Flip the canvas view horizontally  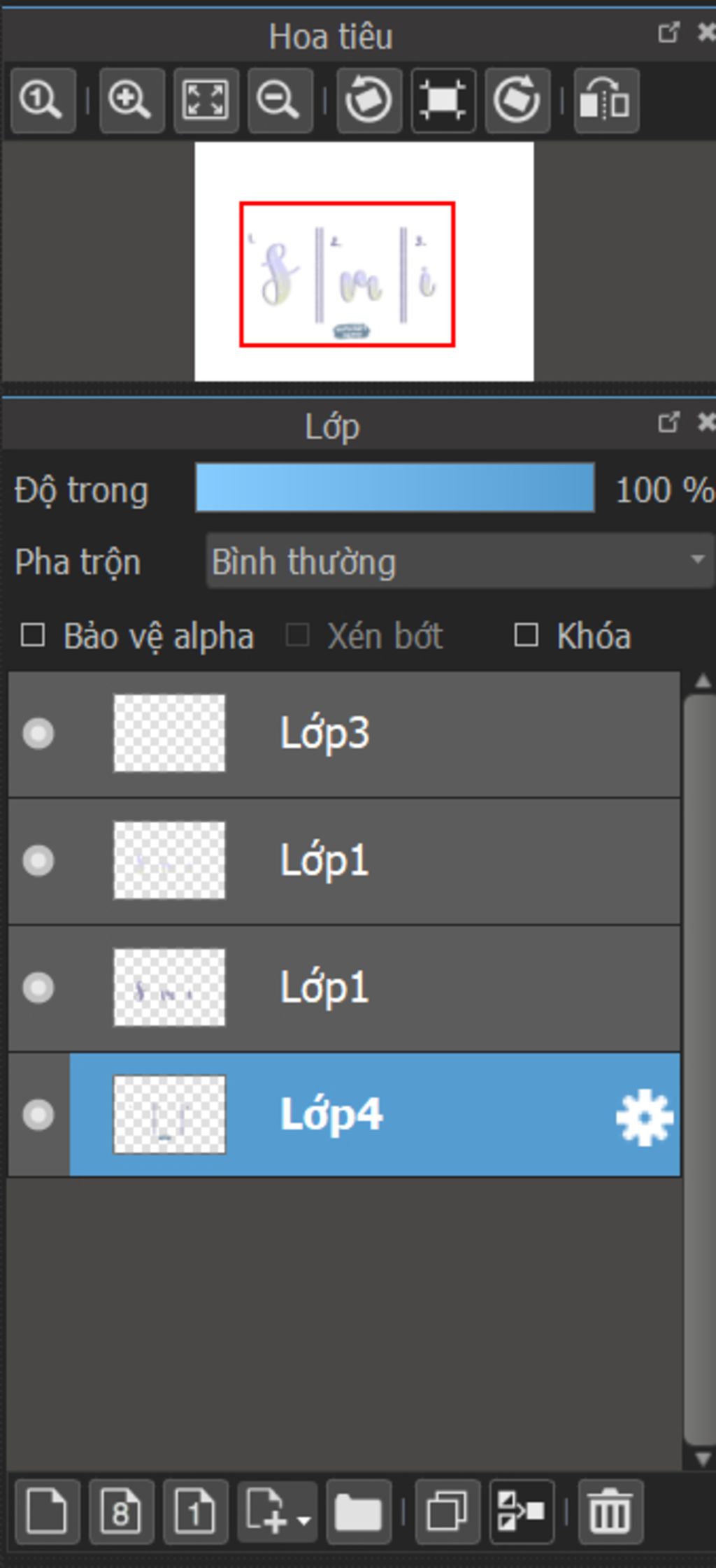point(606,100)
